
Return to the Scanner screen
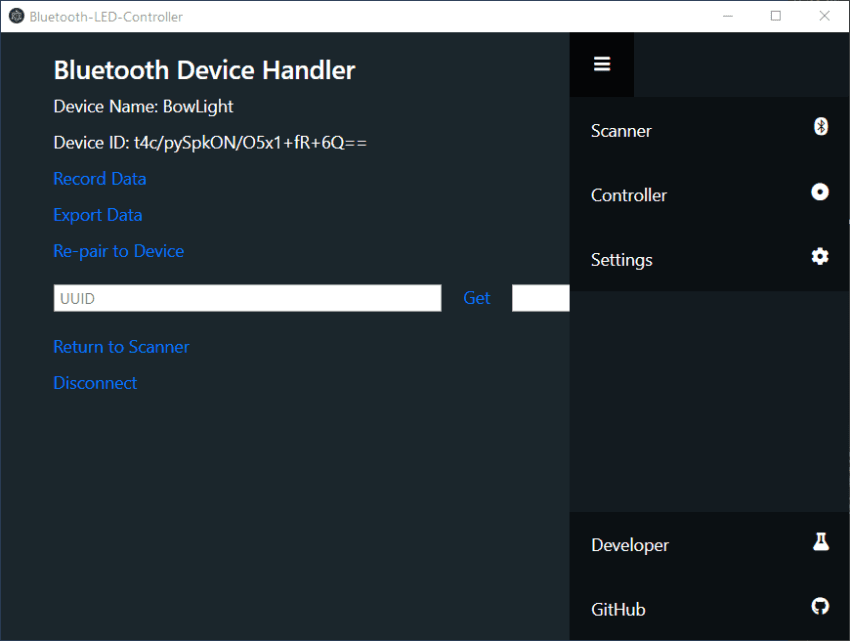point(121,346)
